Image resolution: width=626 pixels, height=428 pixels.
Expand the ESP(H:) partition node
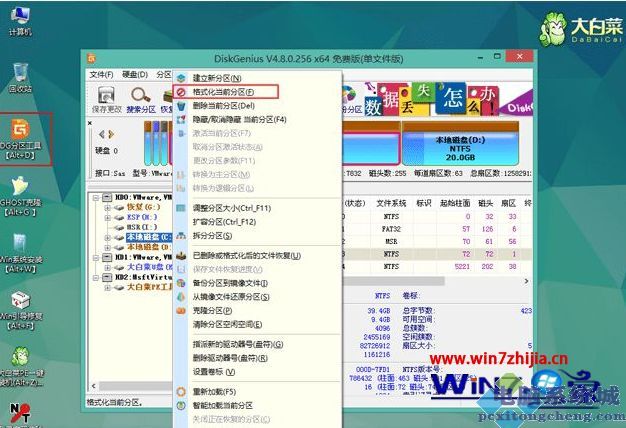[x=107, y=217]
